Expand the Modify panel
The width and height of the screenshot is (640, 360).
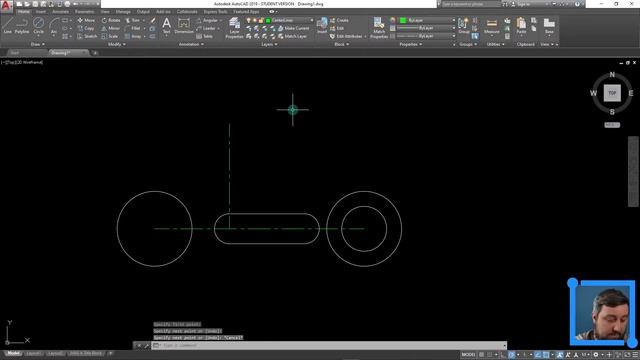click(116, 44)
